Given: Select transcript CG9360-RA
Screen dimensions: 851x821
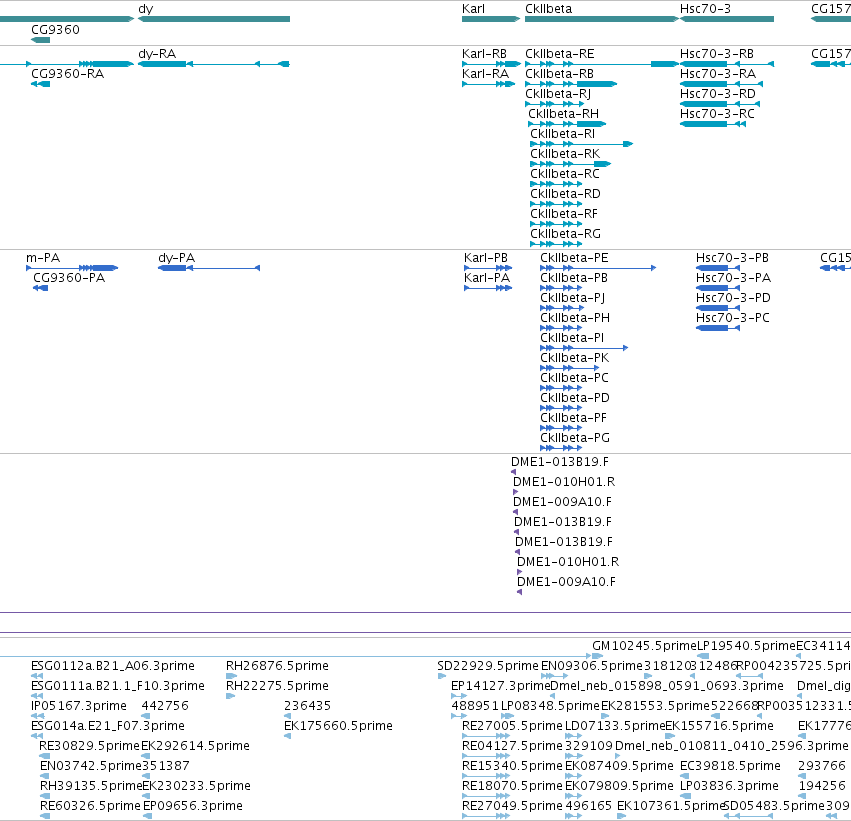Looking at the screenshot, I should (x=40, y=84).
